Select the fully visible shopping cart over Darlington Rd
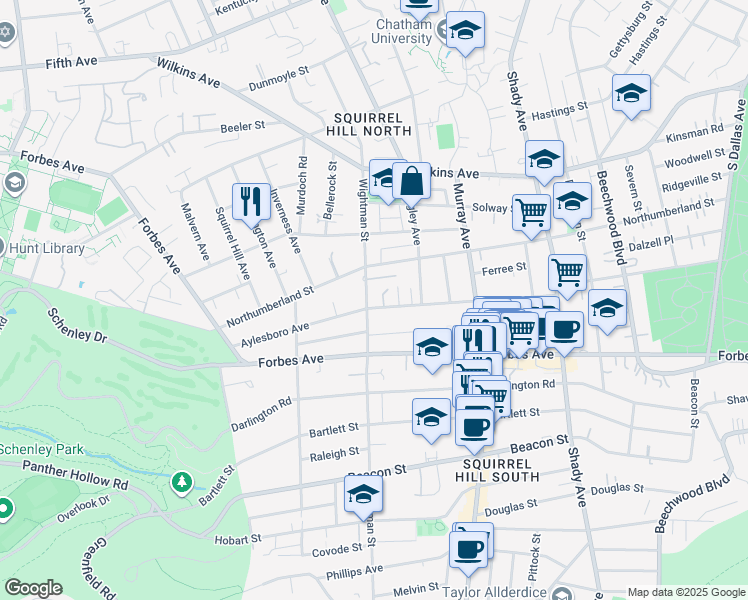 click(x=494, y=396)
